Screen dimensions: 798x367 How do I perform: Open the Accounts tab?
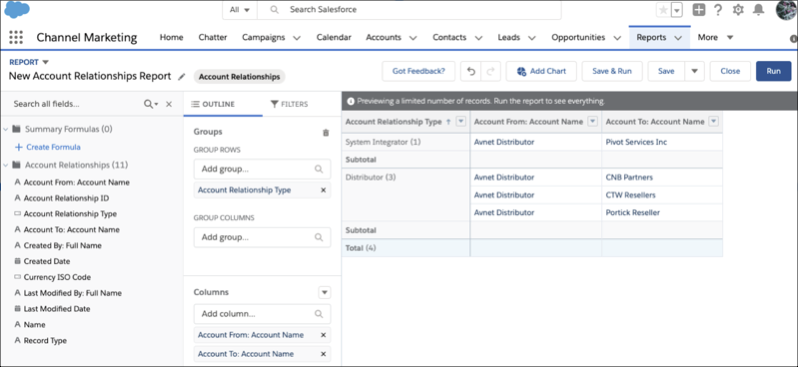coord(384,37)
